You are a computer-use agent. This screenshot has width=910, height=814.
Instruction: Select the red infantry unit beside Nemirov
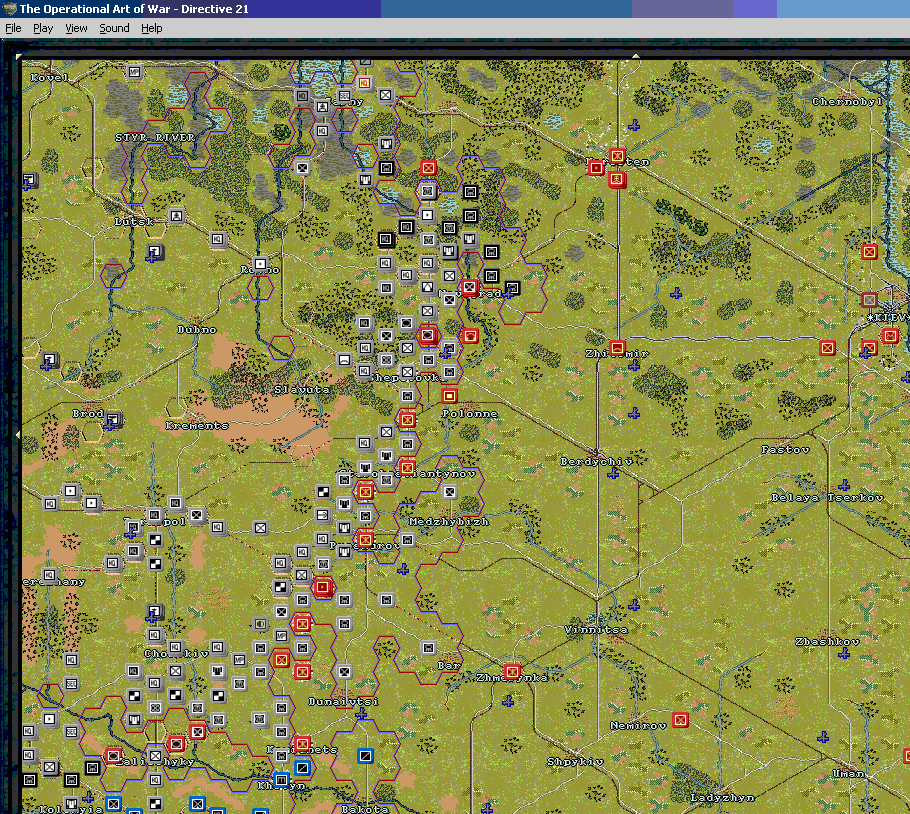tap(680, 720)
